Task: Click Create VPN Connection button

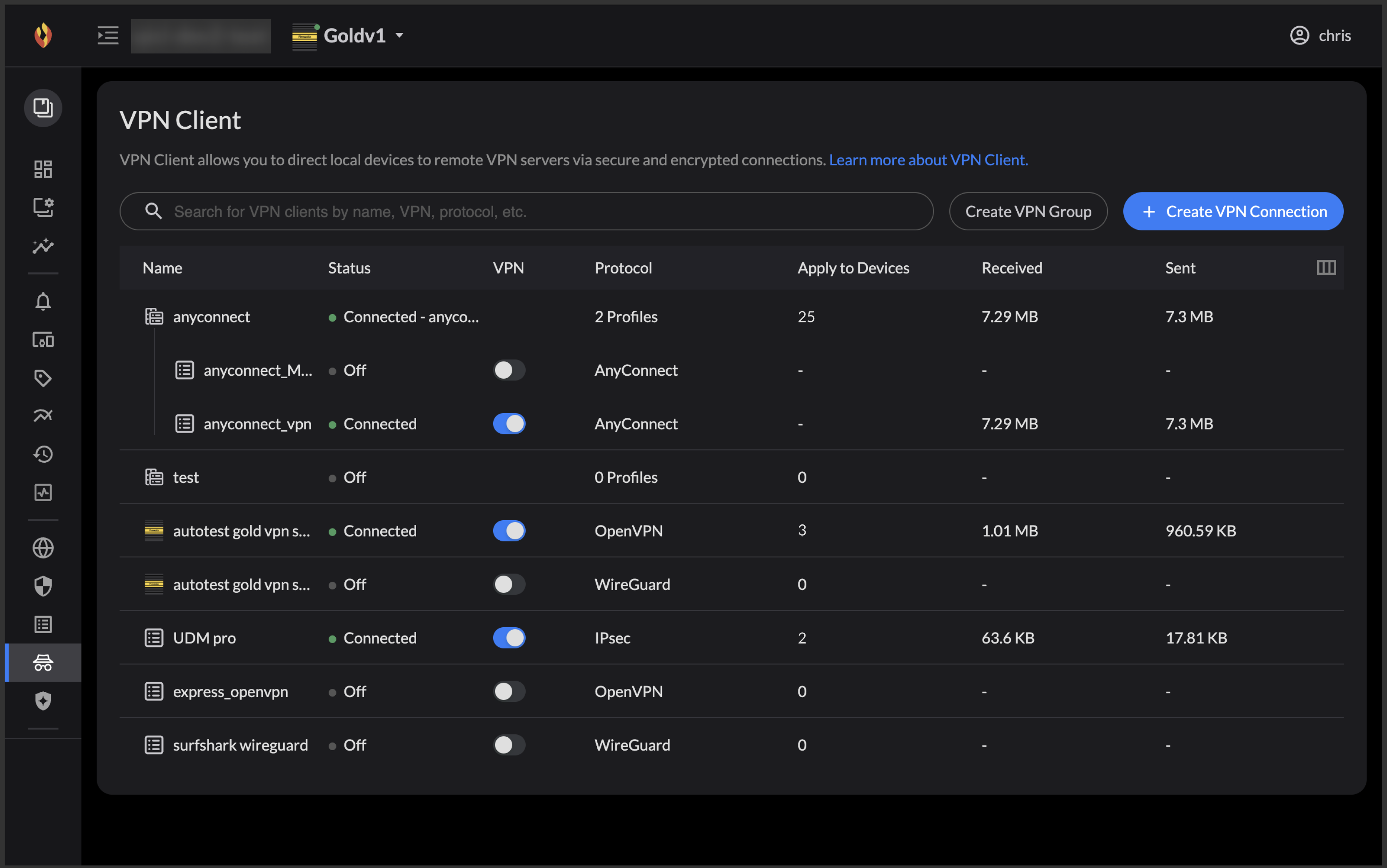Action: coord(1233,211)
